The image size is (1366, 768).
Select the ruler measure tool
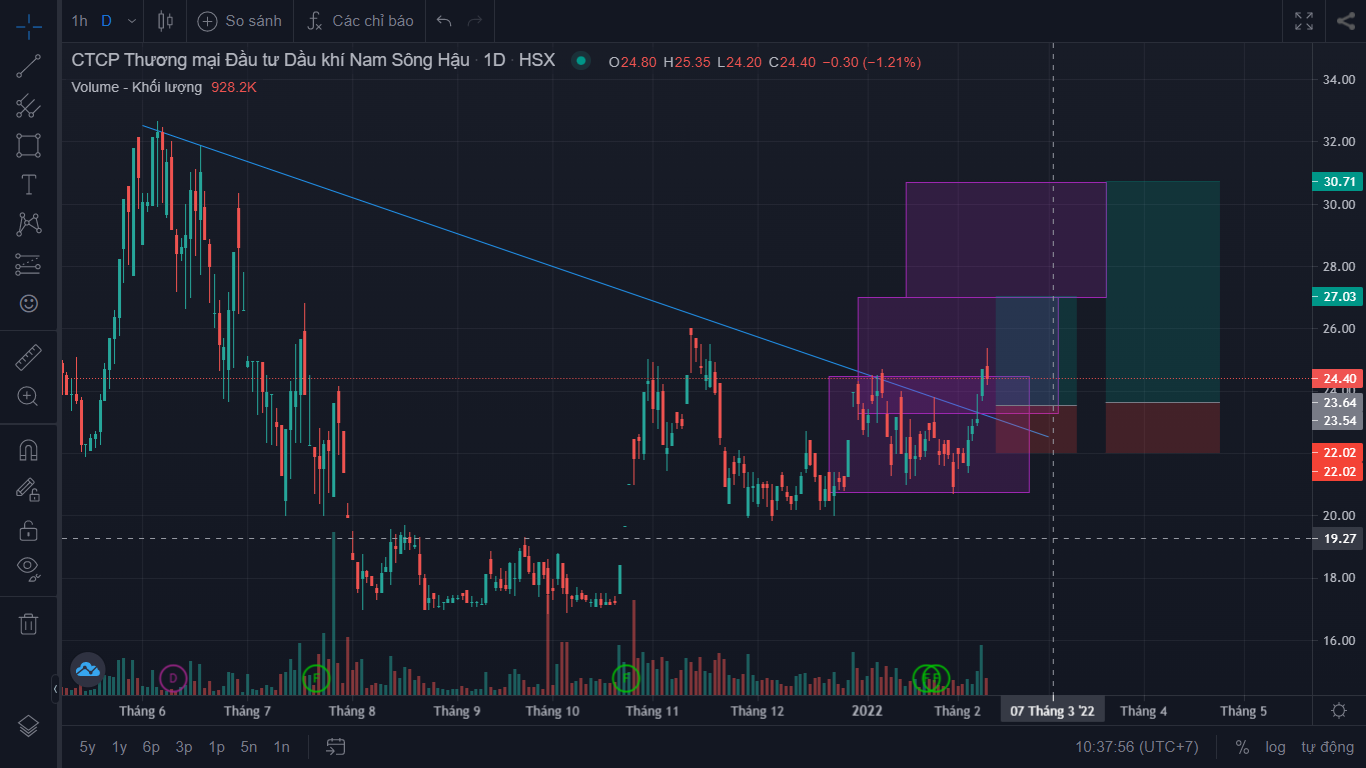coord(29,357)
